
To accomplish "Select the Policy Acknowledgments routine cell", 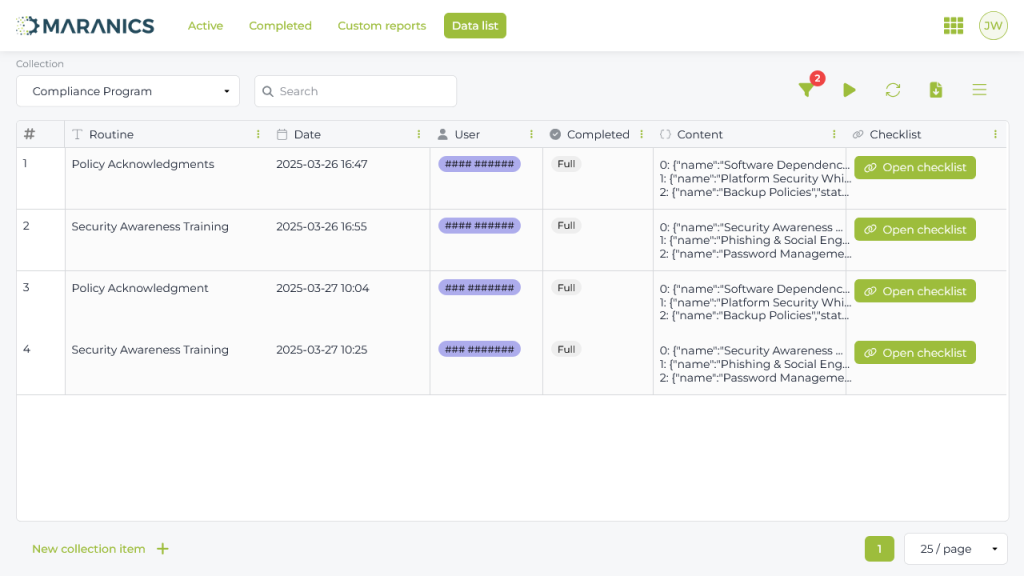I will pos(142,164).
